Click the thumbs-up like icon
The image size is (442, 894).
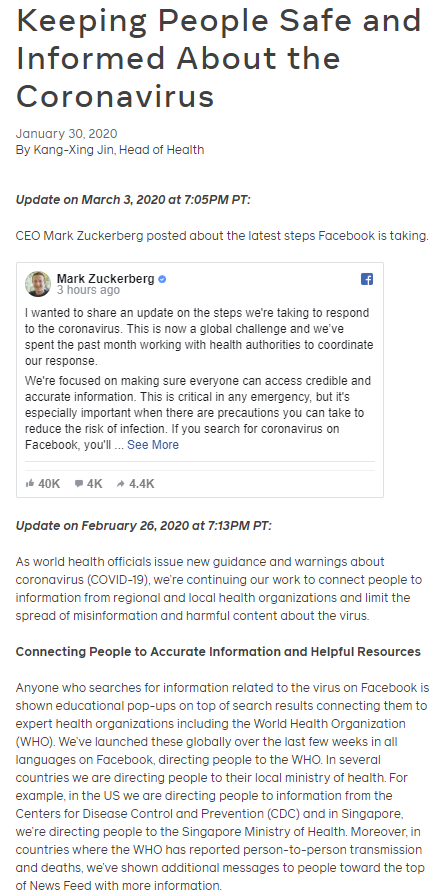coord(30,483)
